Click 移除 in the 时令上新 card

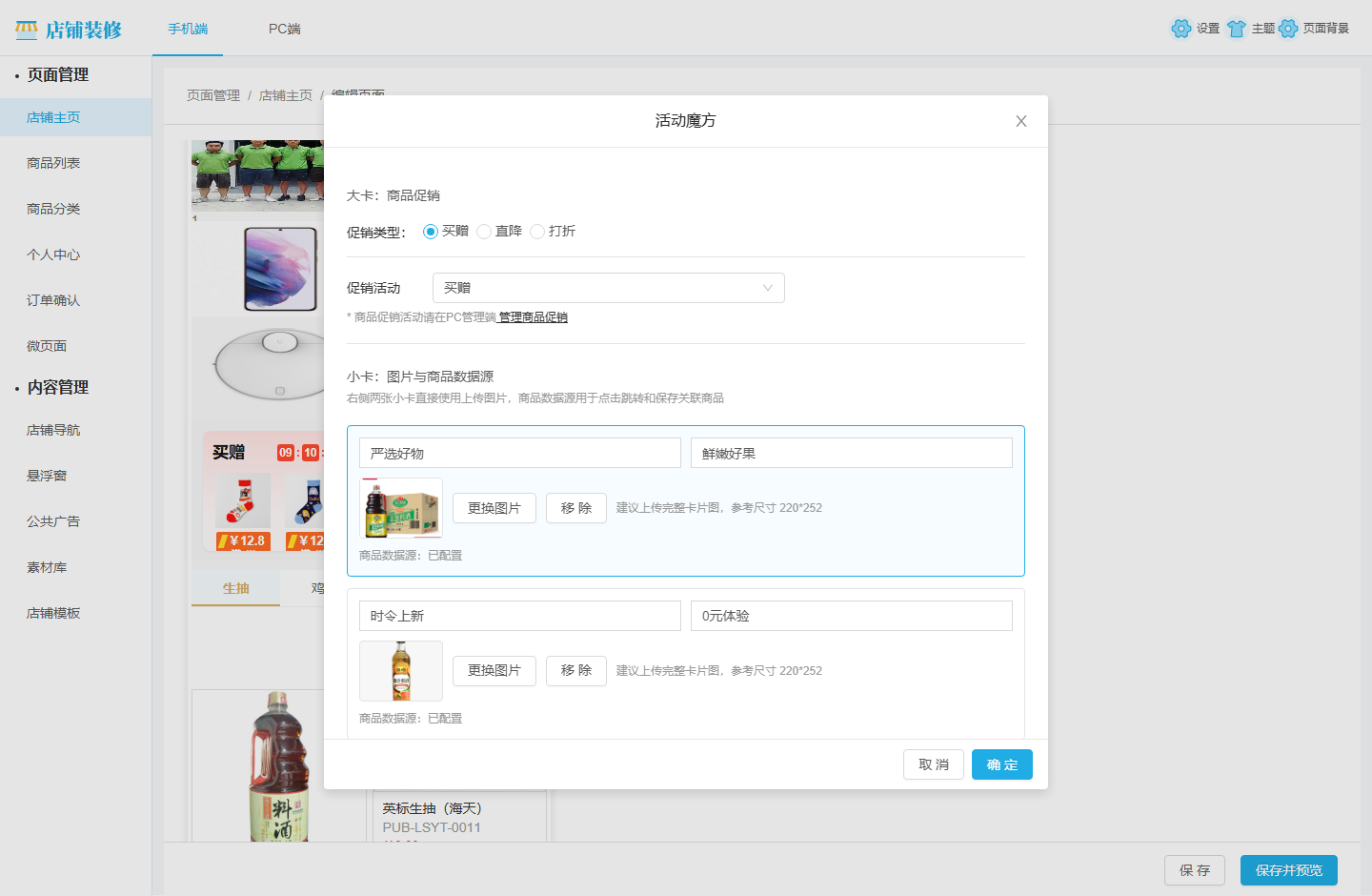pos(576,671)
